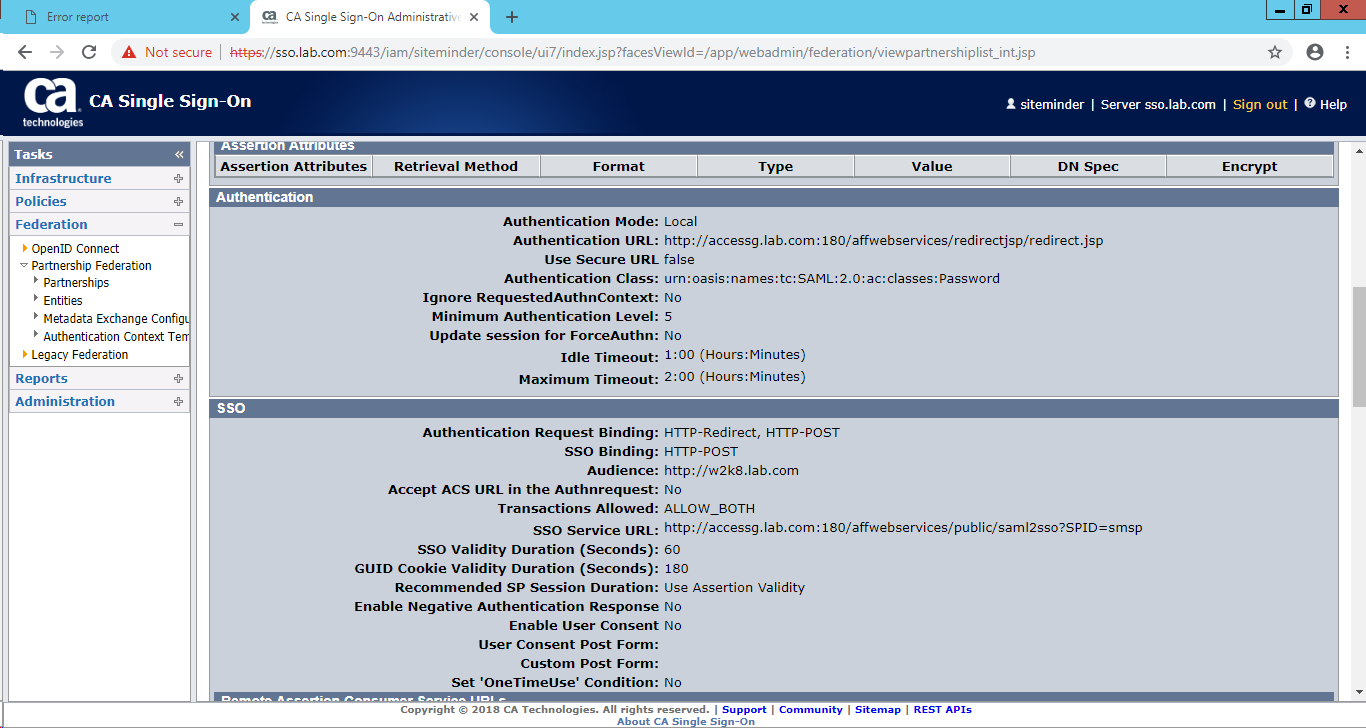Screen dimensions: 1366x728
Task: Expand the Infrastructure section
Action: point(178,179)
